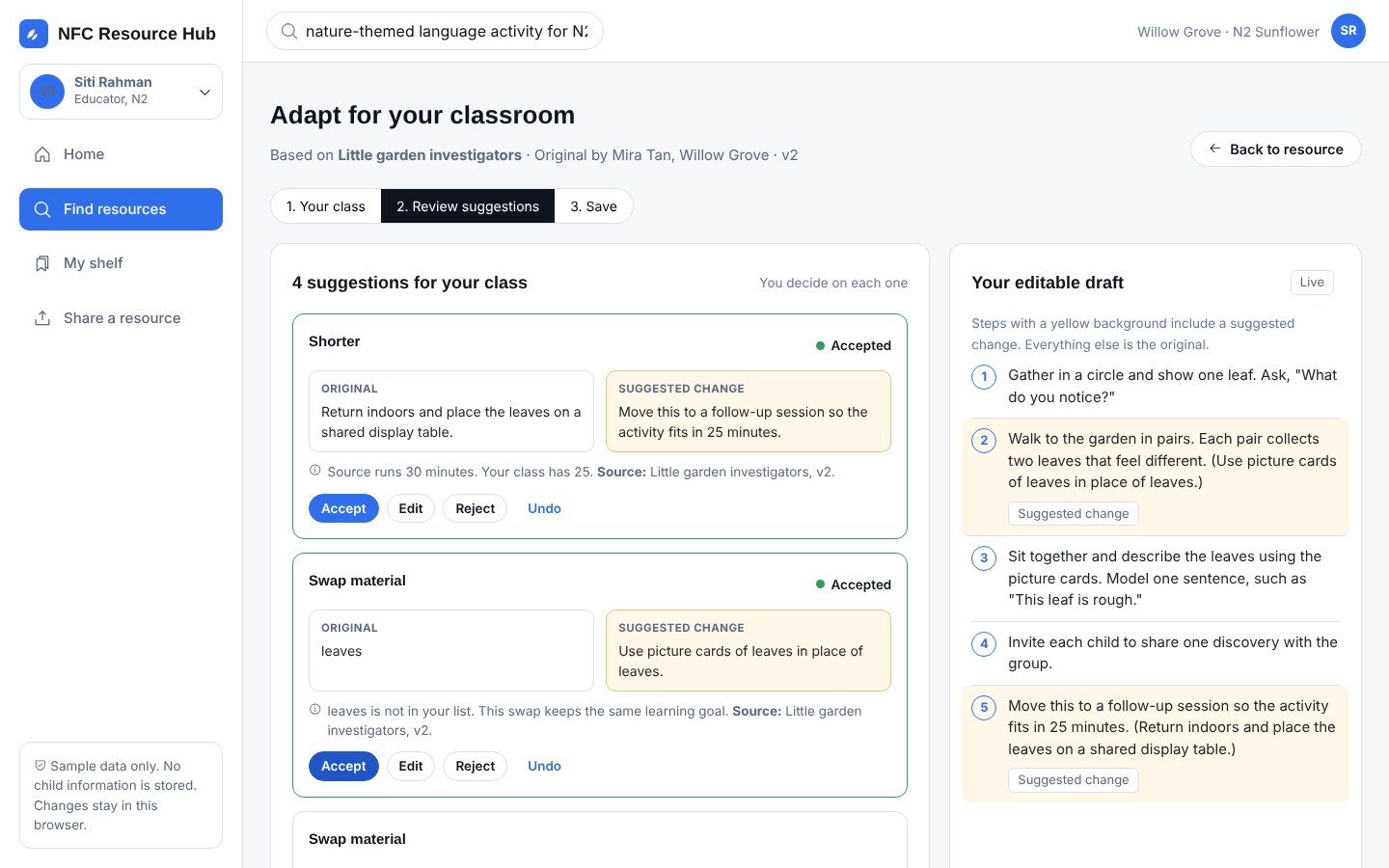The height and width of the screenshot is (868, 1389).
Task: Click Back to resource button
Action: point(1276,149)
